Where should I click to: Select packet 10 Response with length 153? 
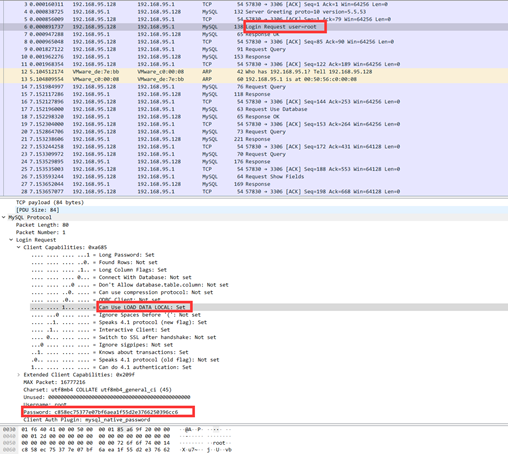point(255,57)
